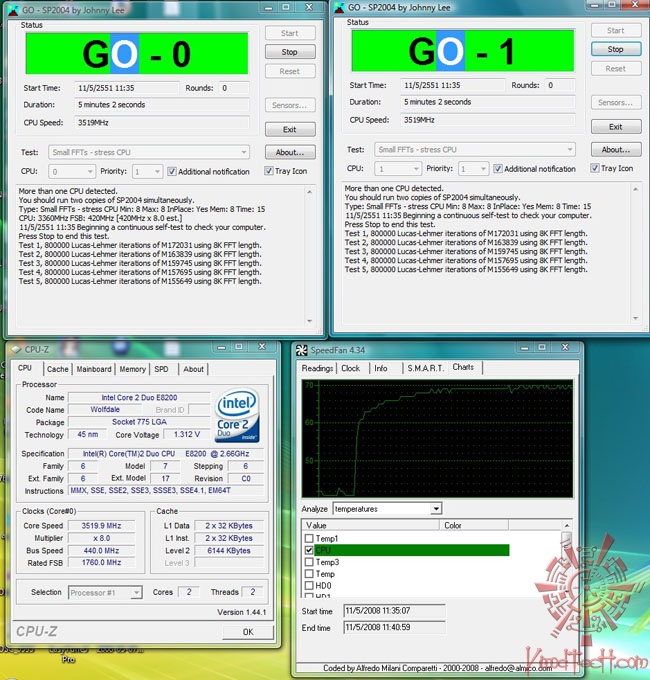Open Test dropdown in right SP2004 window
Image resolution: width=650 pixels, height=680 pixels.
[x=475, y=150]
